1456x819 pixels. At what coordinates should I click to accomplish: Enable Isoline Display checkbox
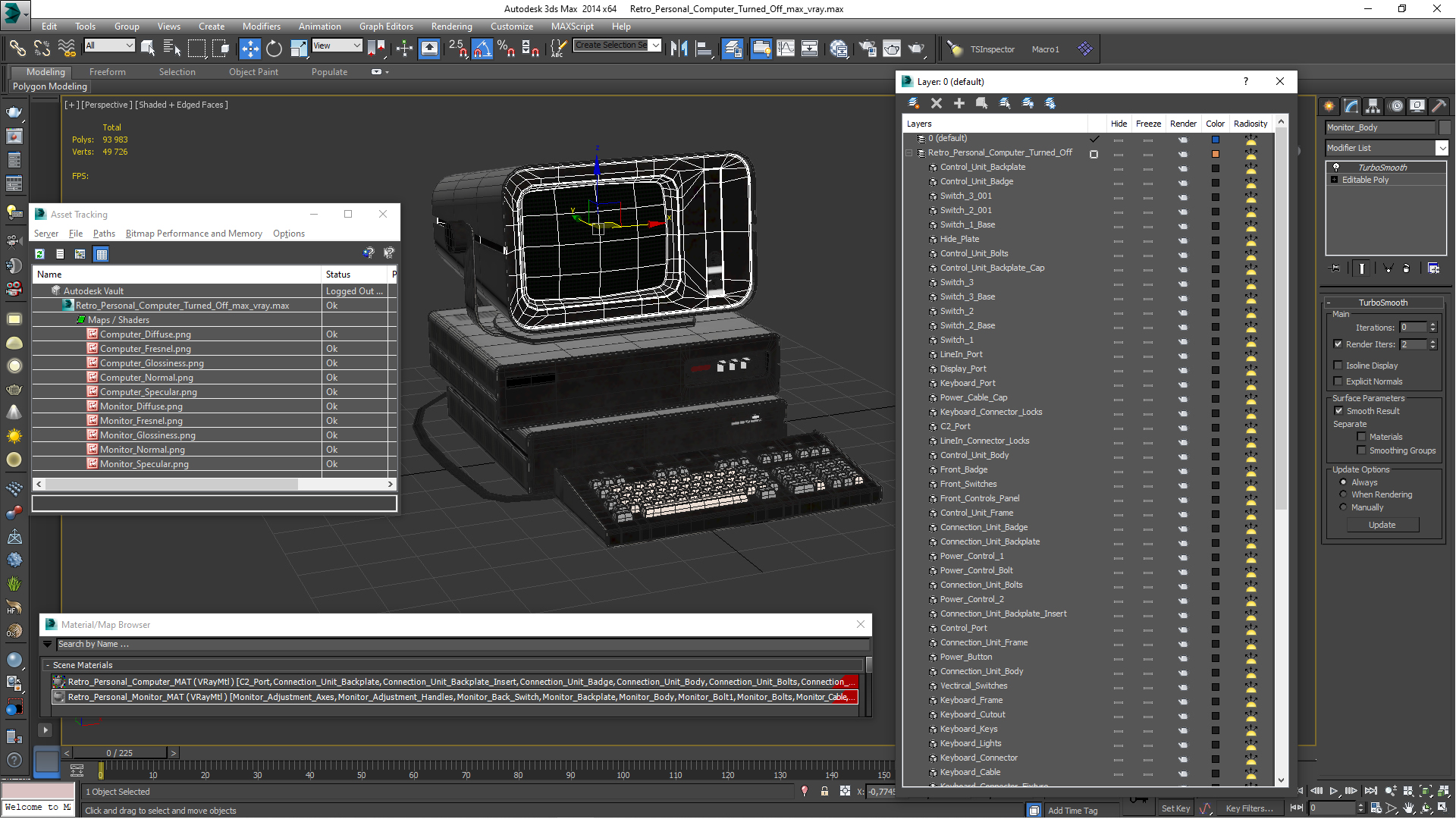tap(1338, 366)
